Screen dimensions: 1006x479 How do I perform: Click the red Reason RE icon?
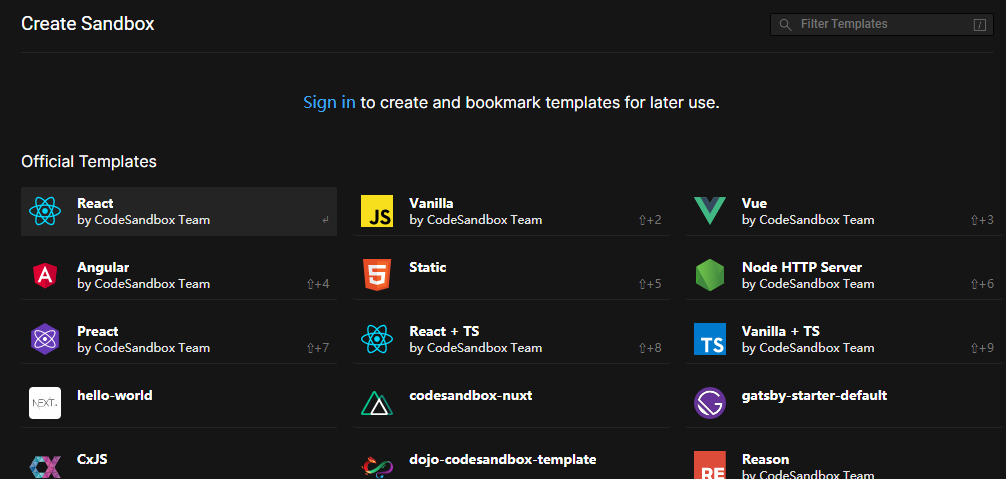(x=710, y=466)
